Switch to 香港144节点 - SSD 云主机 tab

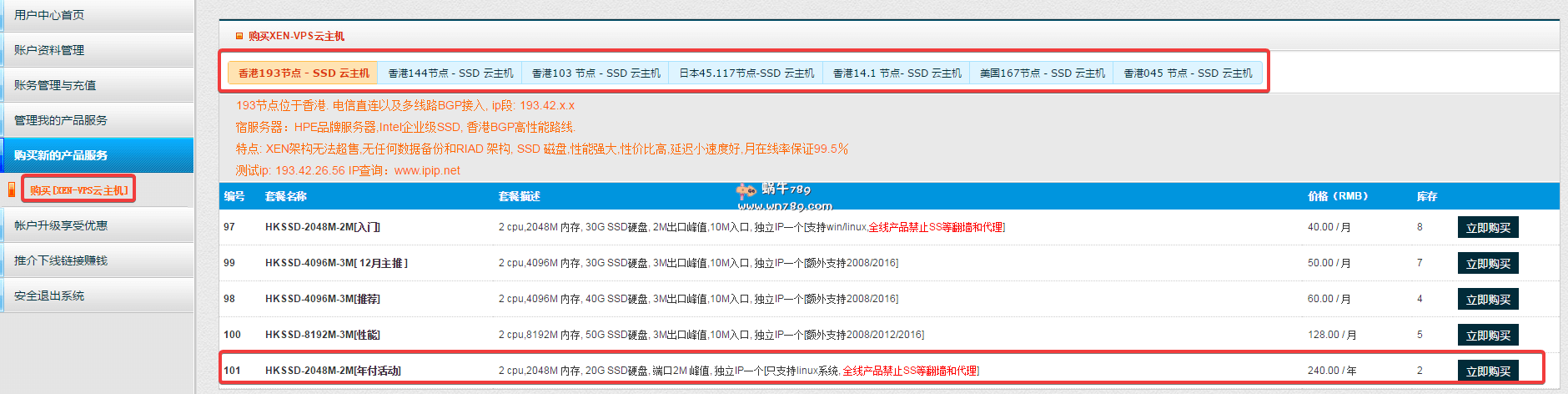450,73
